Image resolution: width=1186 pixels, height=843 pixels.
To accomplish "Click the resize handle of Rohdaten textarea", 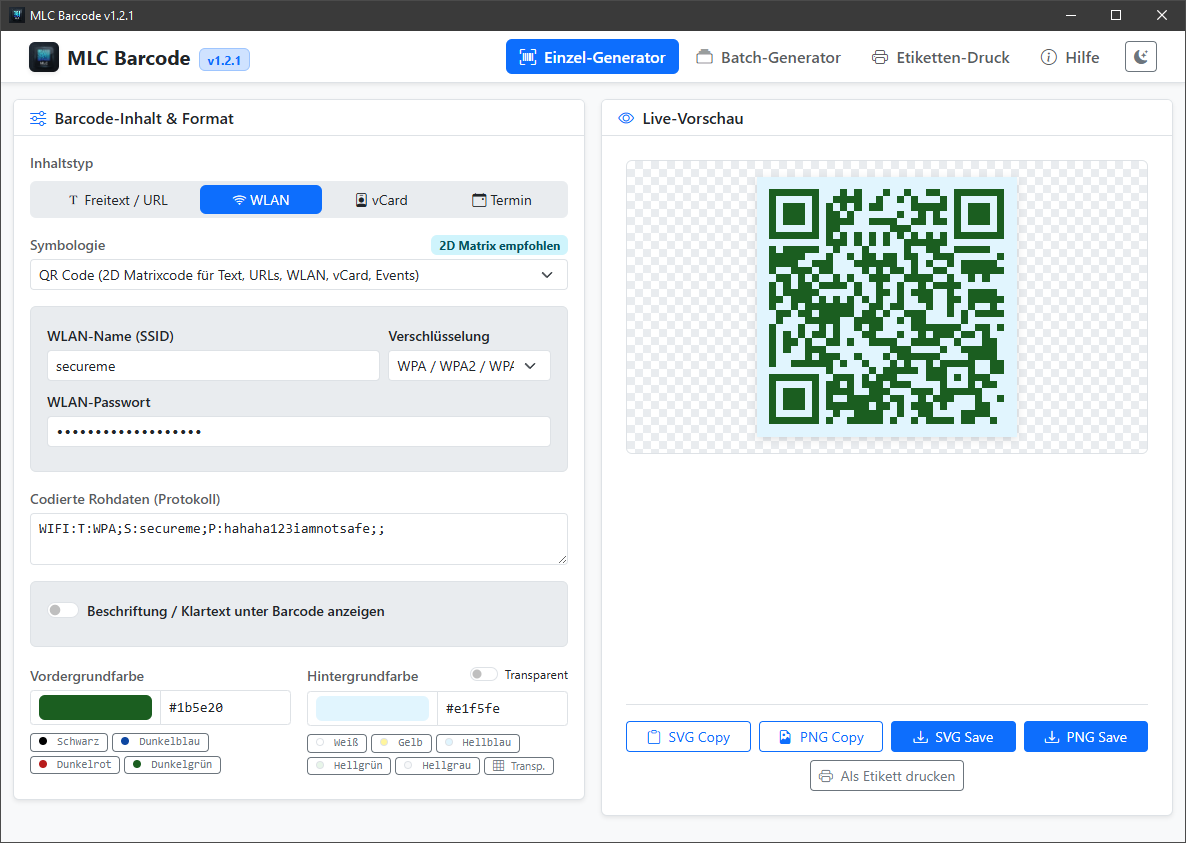I will 562,559.
